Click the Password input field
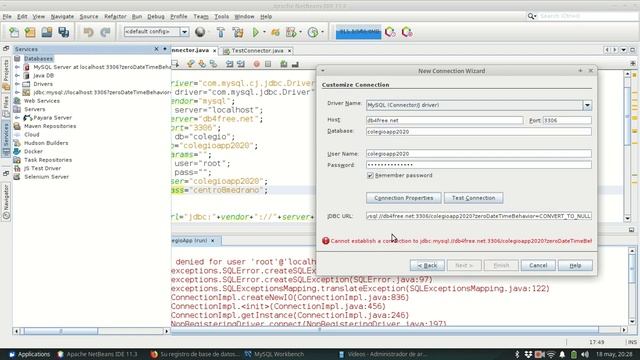The image size is (640, 360). tap(479, 165)
